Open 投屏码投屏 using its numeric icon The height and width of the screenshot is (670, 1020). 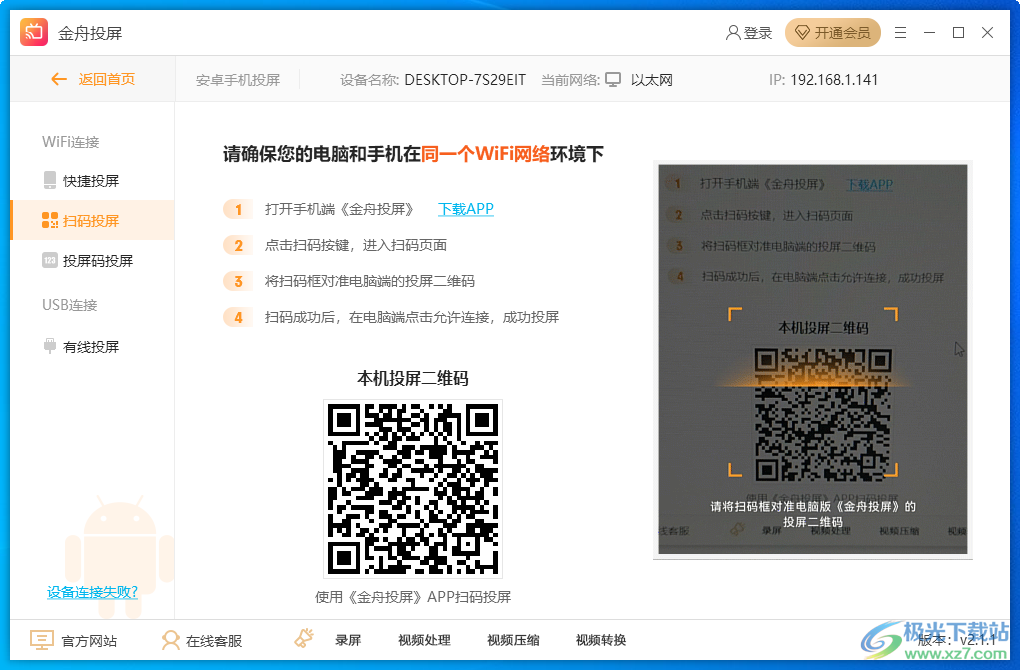pos(50,260)
